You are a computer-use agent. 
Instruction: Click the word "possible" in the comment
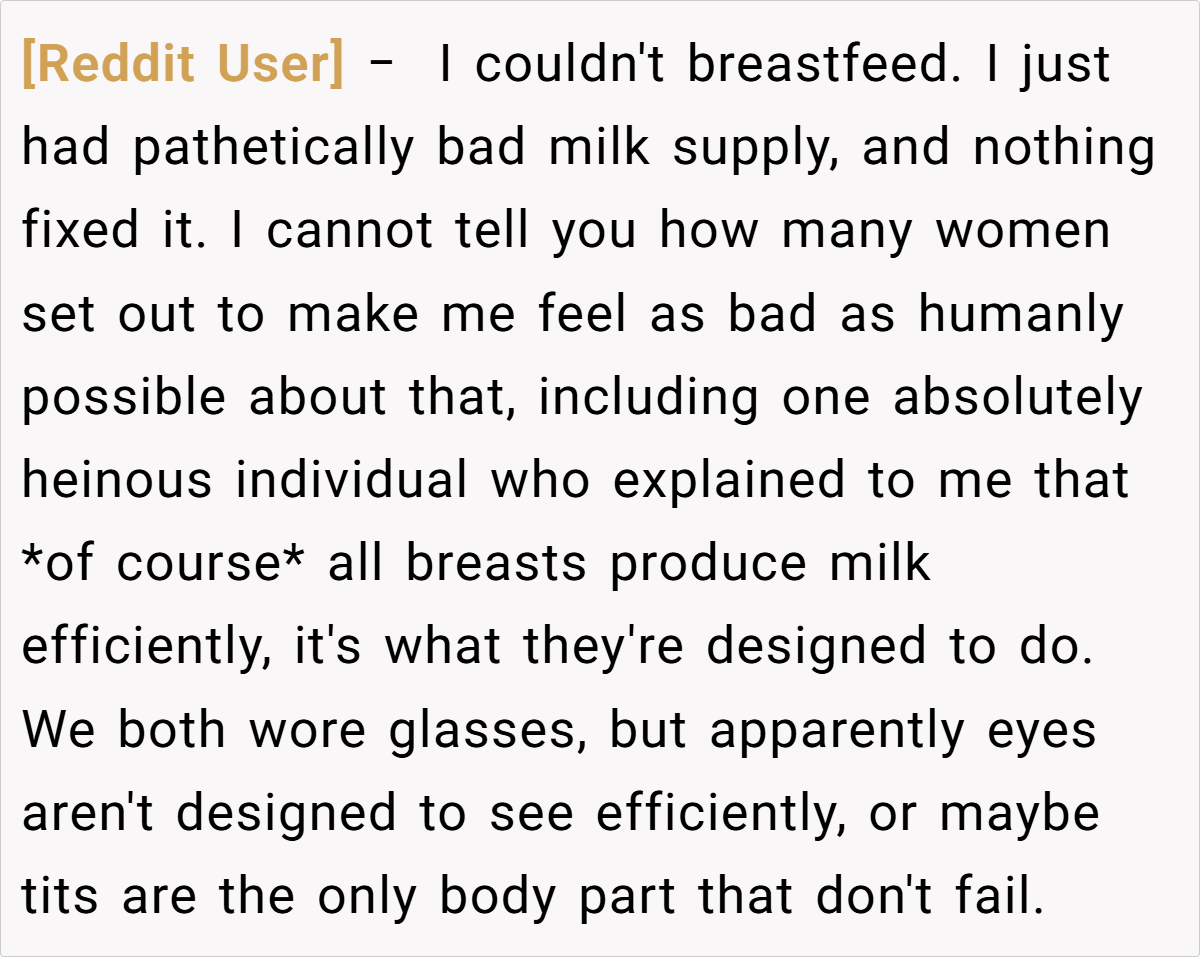[x=124, y=397]
